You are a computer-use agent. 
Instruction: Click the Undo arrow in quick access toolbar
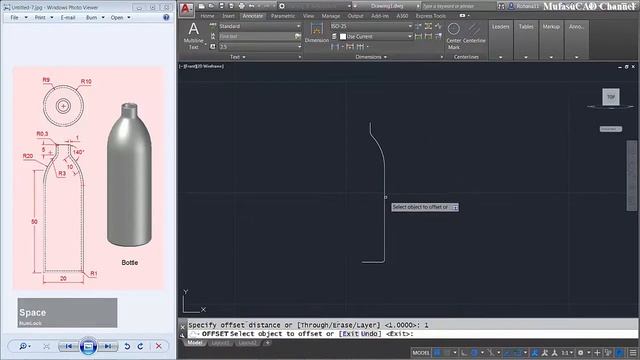pos(252,6)
